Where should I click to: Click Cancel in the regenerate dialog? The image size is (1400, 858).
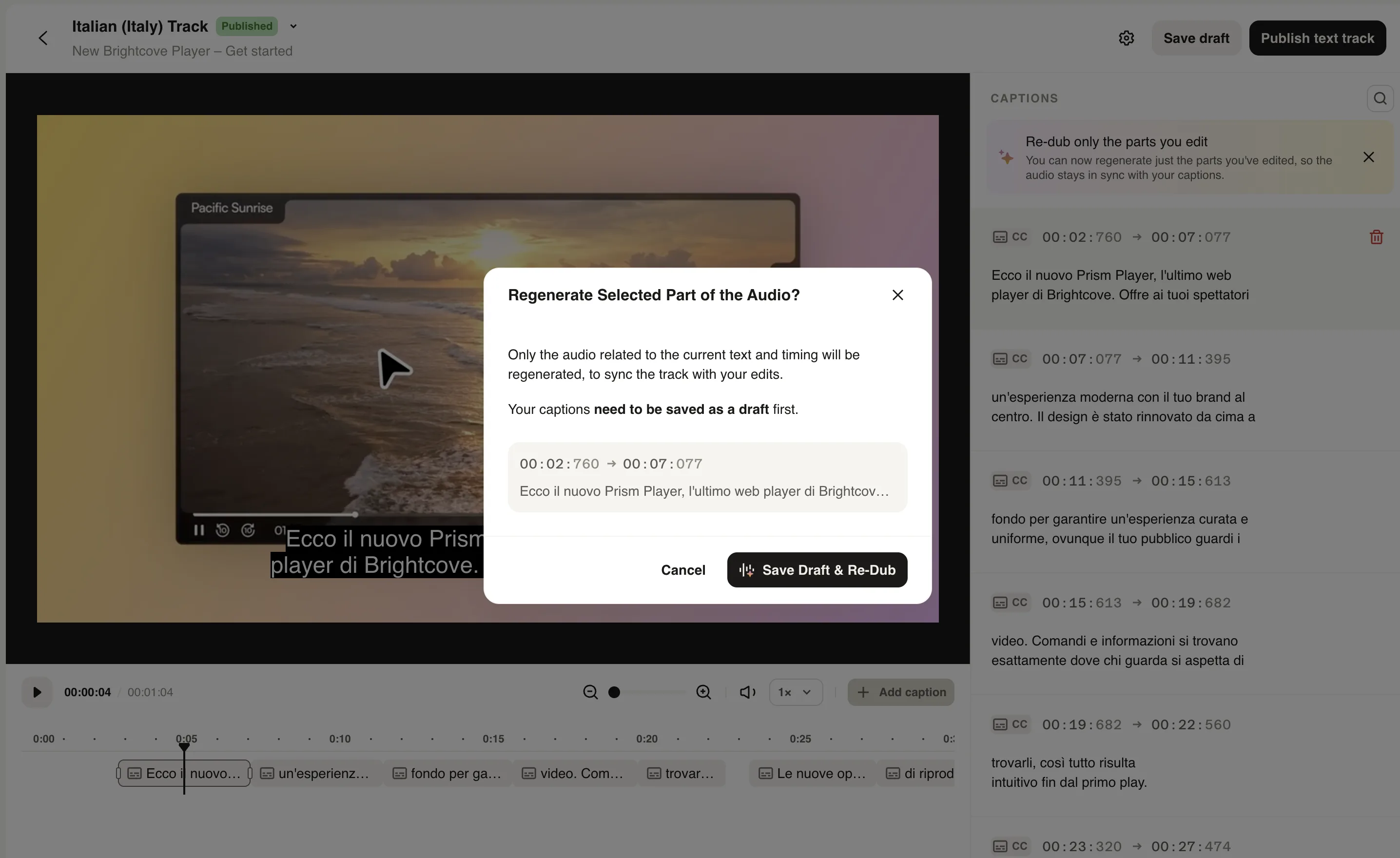coord(683,570)
